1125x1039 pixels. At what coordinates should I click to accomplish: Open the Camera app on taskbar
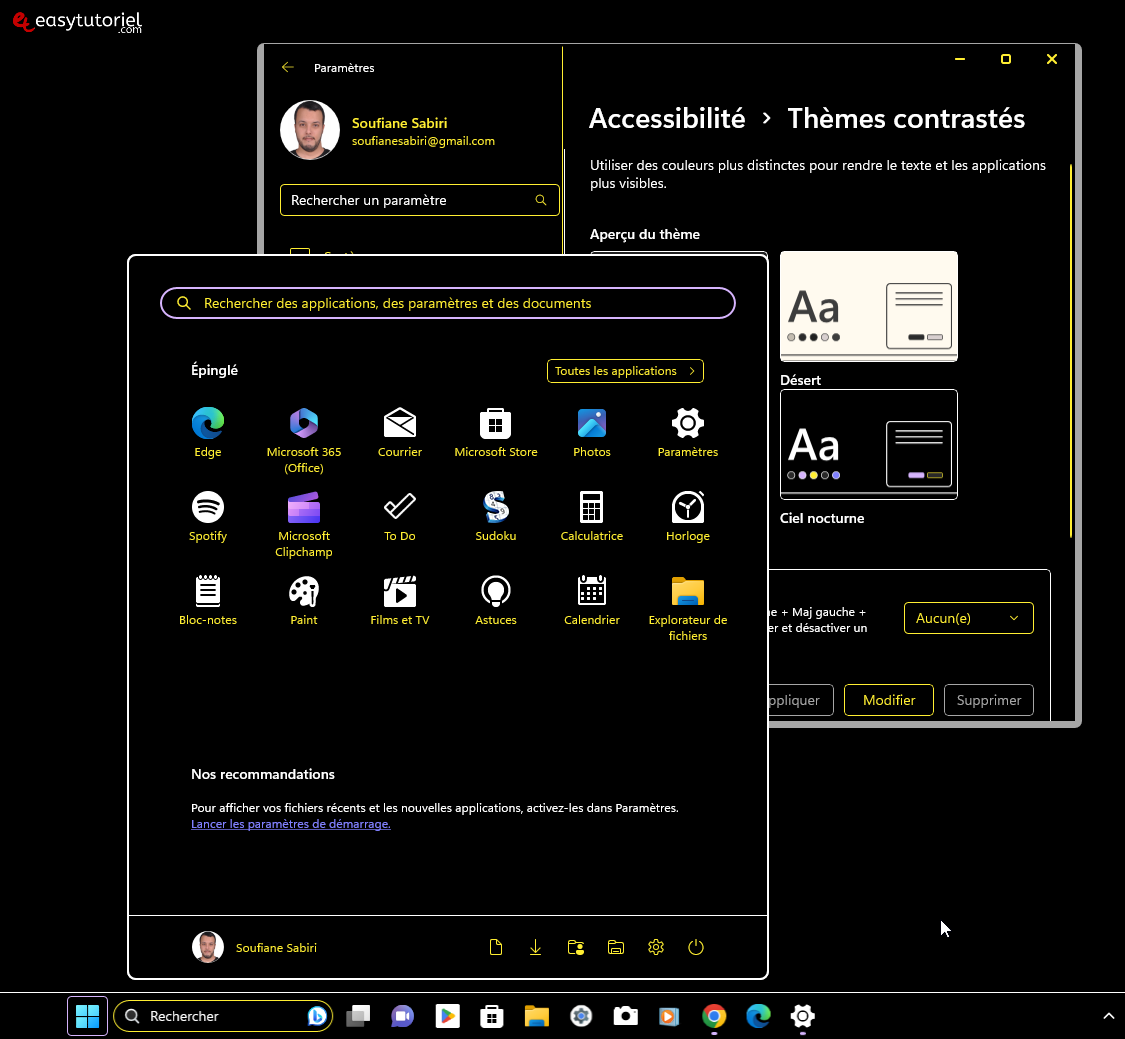point(625,1015)
